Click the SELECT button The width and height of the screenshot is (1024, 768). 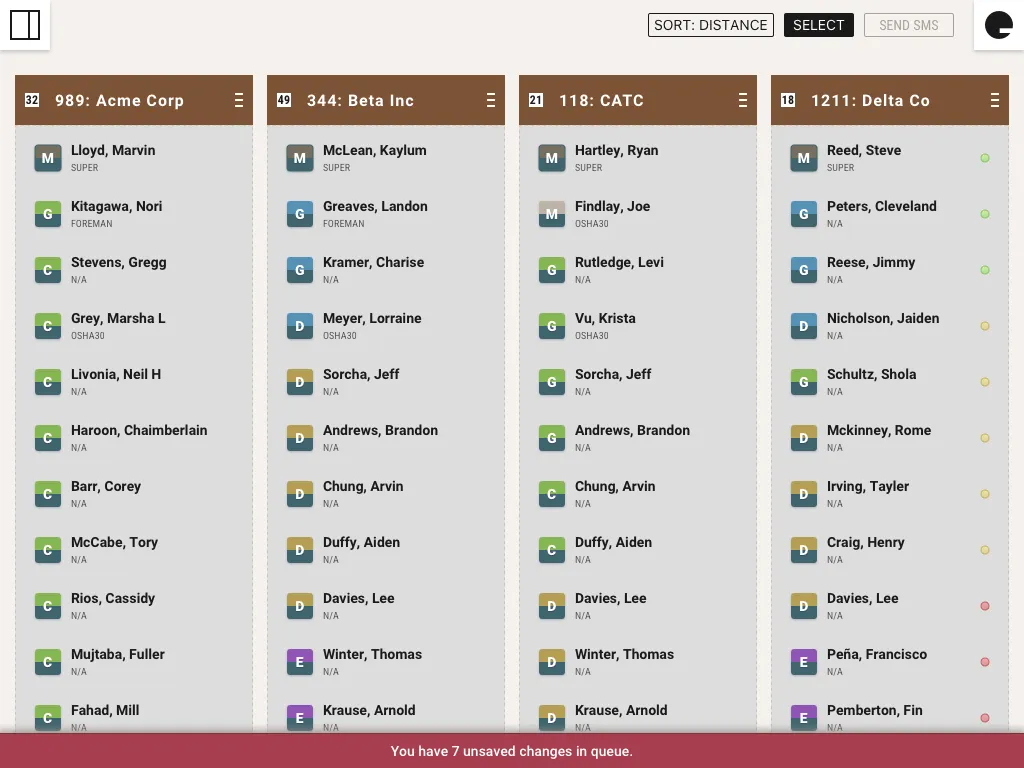(819, 25)
